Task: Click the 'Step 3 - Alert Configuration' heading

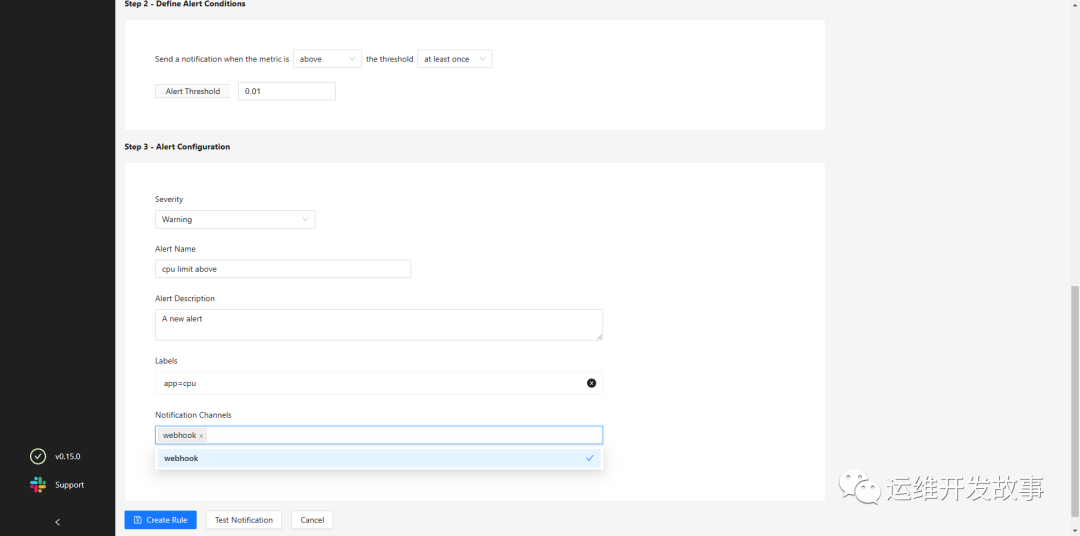Action: pyautogui.click(x=177, y=147)
